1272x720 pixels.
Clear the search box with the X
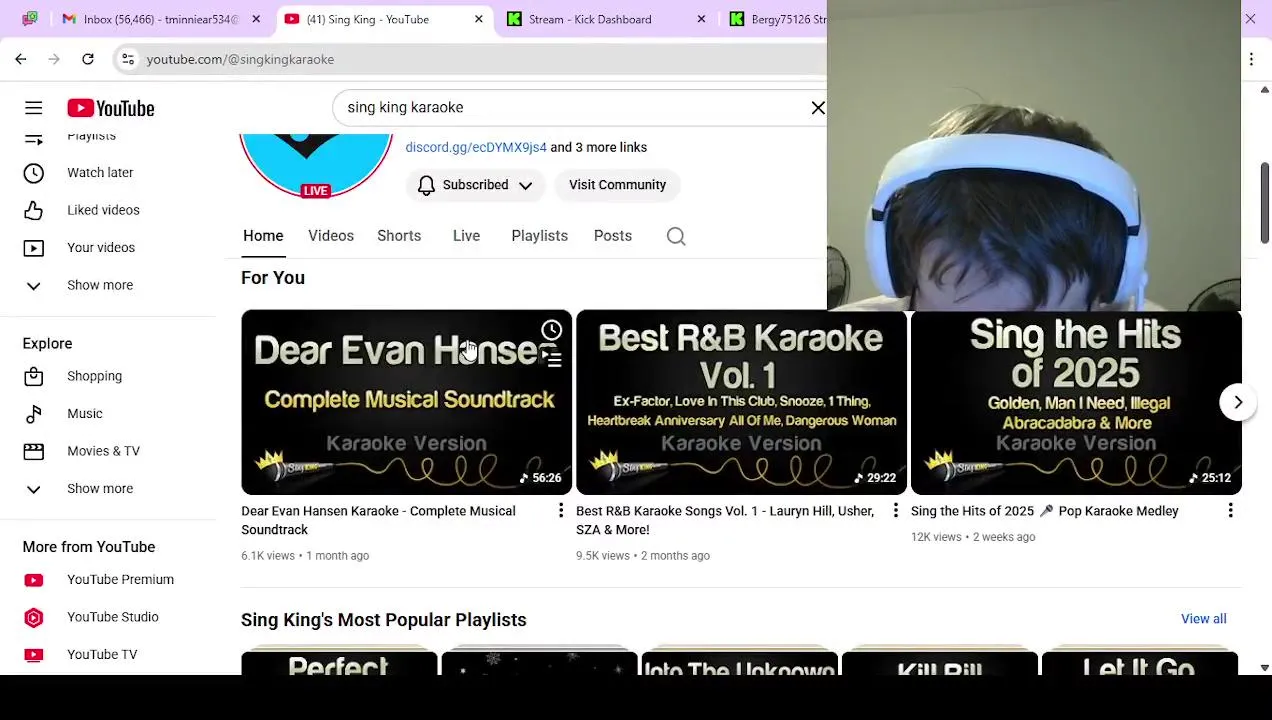click(818, 107)
